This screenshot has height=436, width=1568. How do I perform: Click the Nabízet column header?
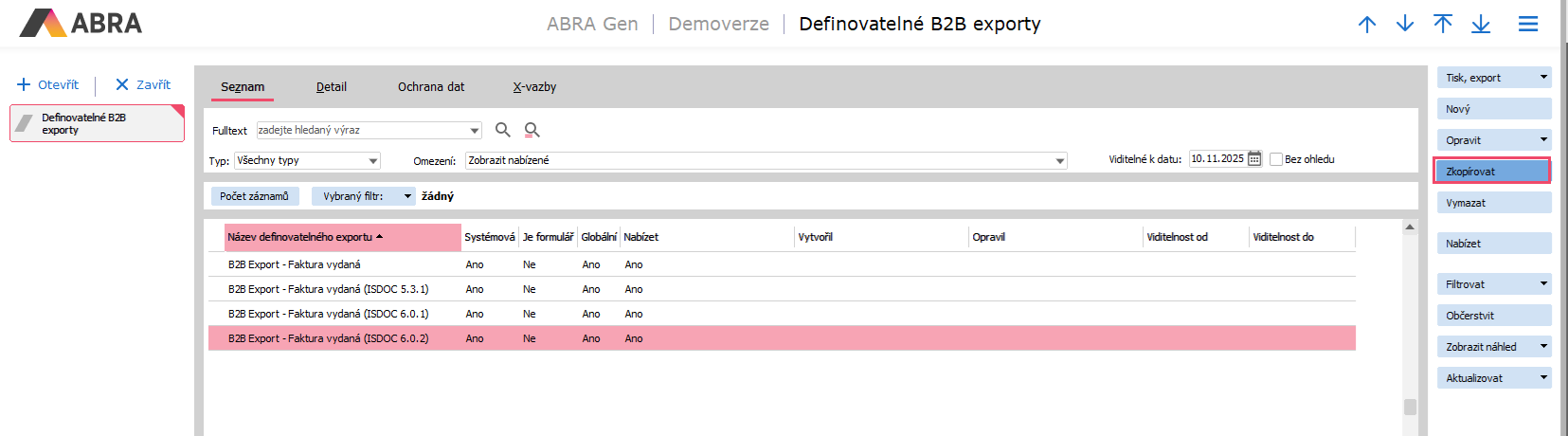(707, 237)
